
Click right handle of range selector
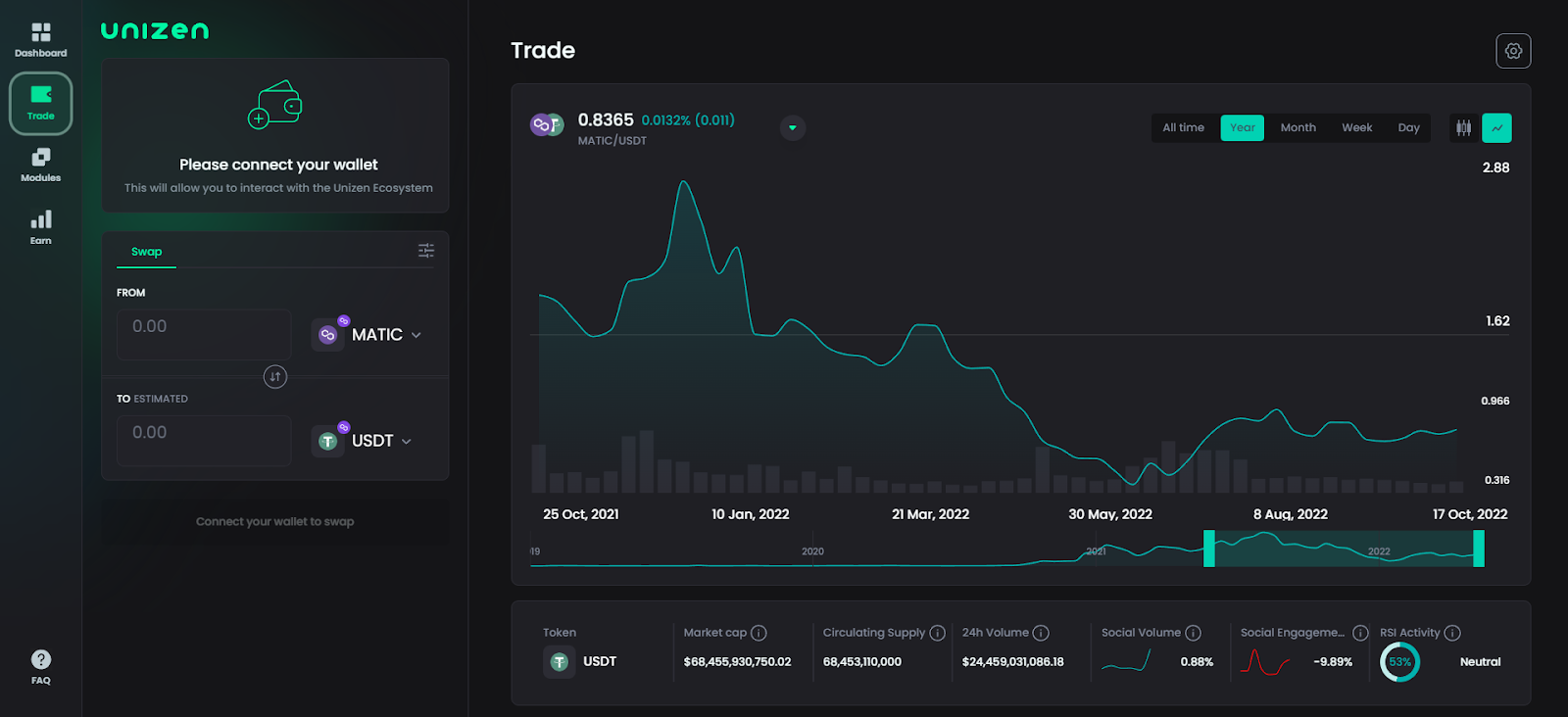pos(1479,549)
